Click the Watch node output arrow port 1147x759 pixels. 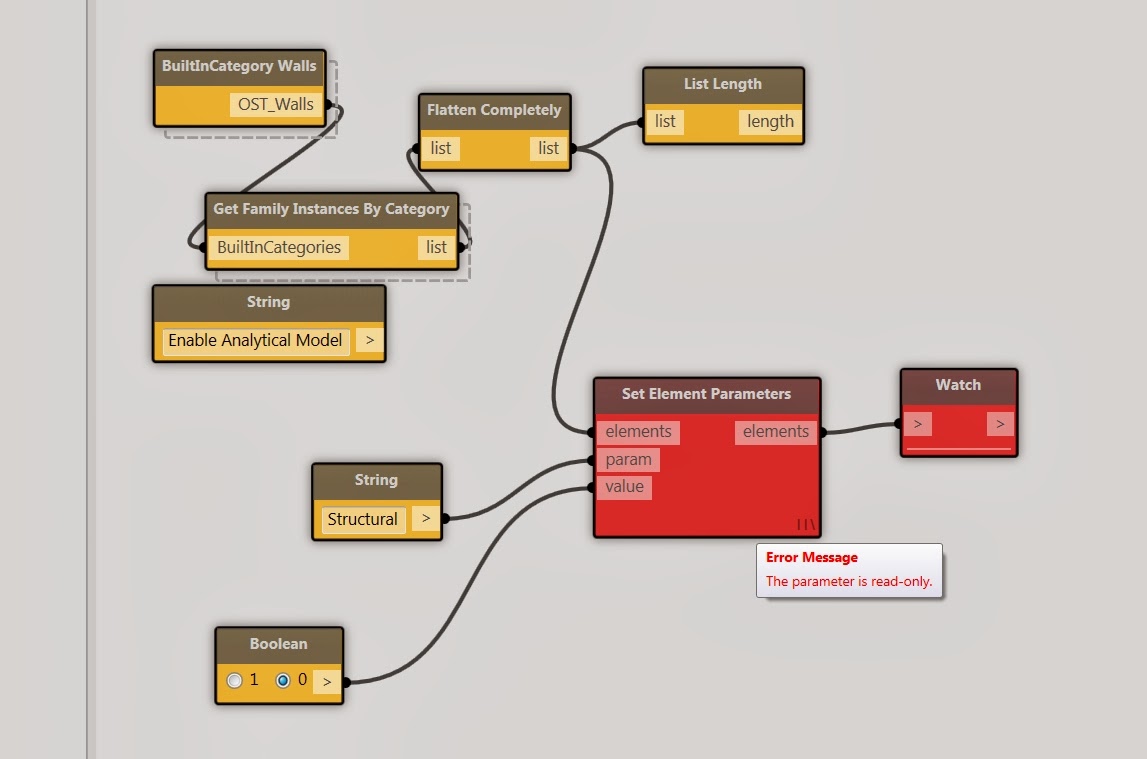point(1000,423)
